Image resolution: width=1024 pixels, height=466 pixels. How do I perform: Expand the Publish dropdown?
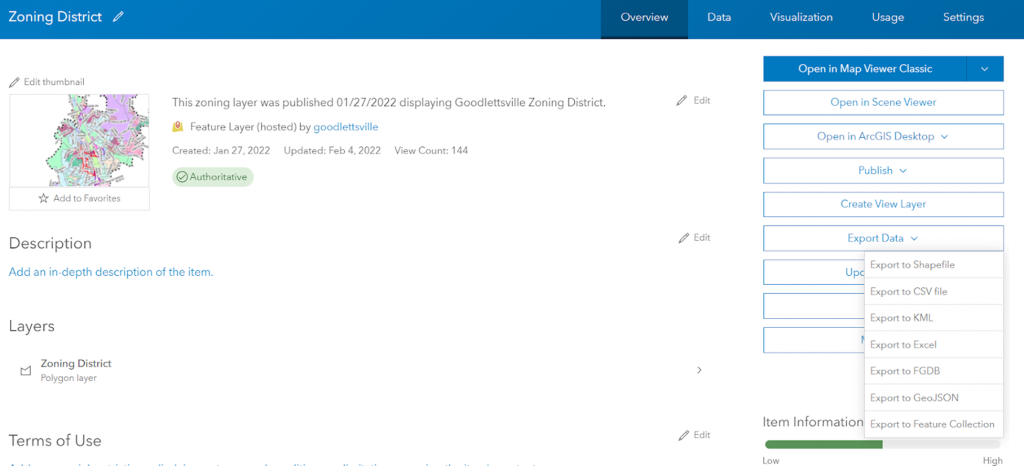point(903,170)
